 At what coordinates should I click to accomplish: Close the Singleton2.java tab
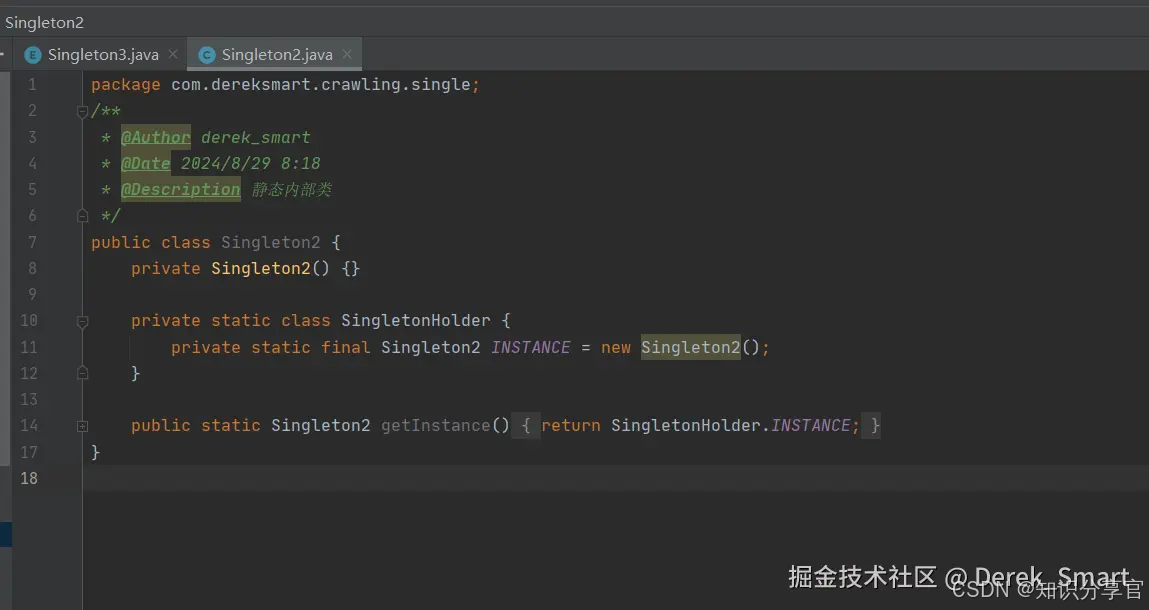coord(347,54)
